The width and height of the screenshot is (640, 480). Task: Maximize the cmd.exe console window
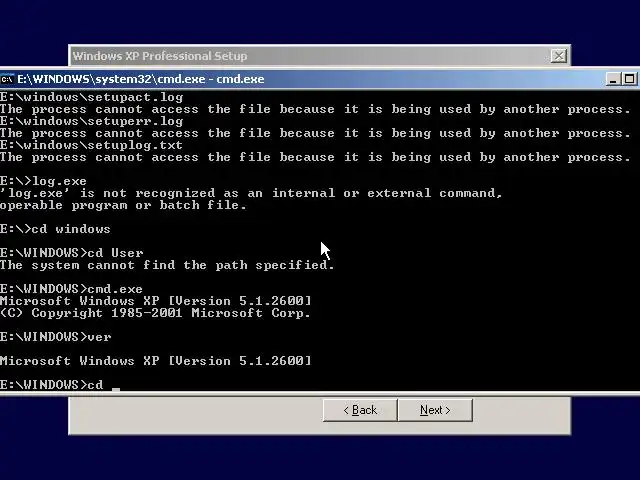[x=629, y=79]
